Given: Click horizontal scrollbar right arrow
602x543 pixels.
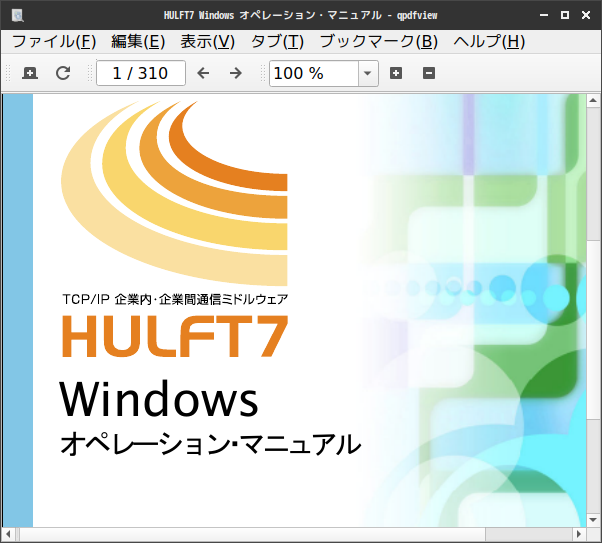Looking at the screenshot, I should point(580,534).
